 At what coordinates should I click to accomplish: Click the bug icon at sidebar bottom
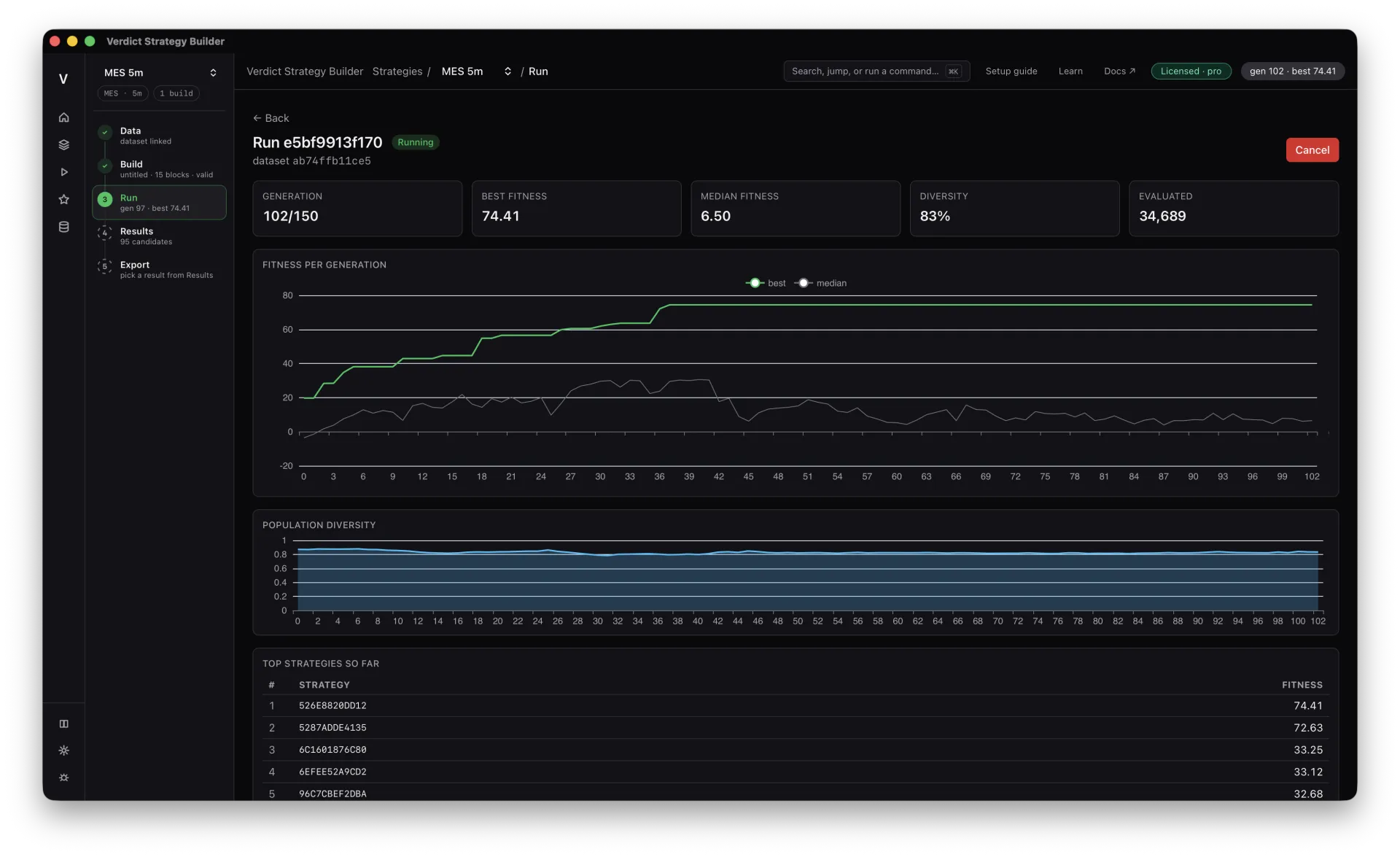63,777
